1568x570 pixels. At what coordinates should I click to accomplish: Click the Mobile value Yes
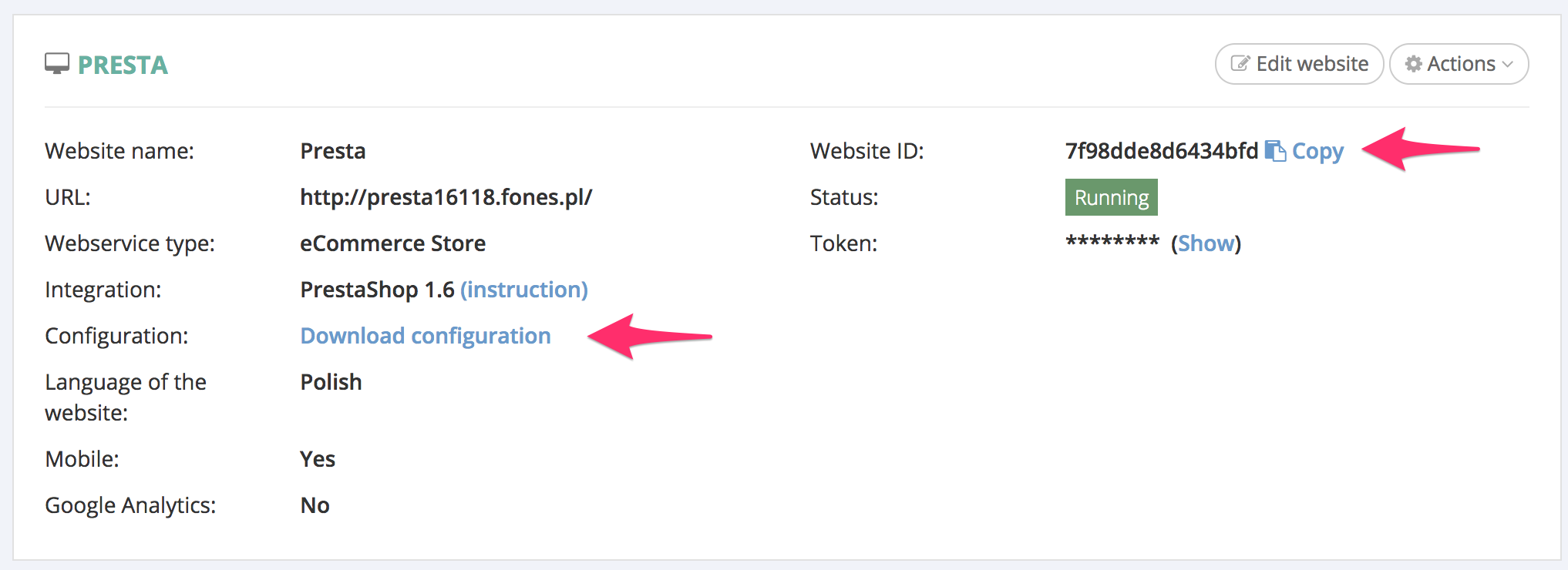pyautogui.click(x=318, y=459)
